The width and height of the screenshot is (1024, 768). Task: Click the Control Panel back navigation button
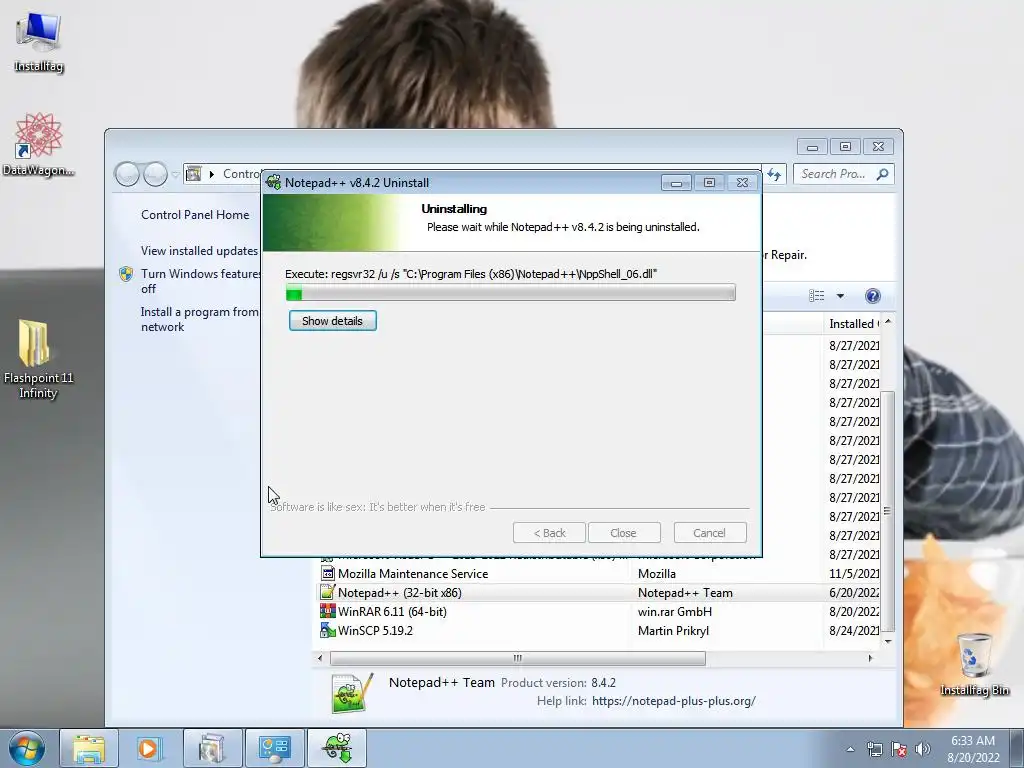(x=127, y=174)
